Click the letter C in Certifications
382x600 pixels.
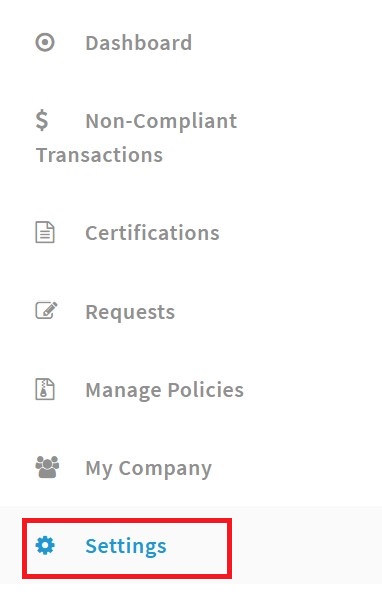(92, 233)
